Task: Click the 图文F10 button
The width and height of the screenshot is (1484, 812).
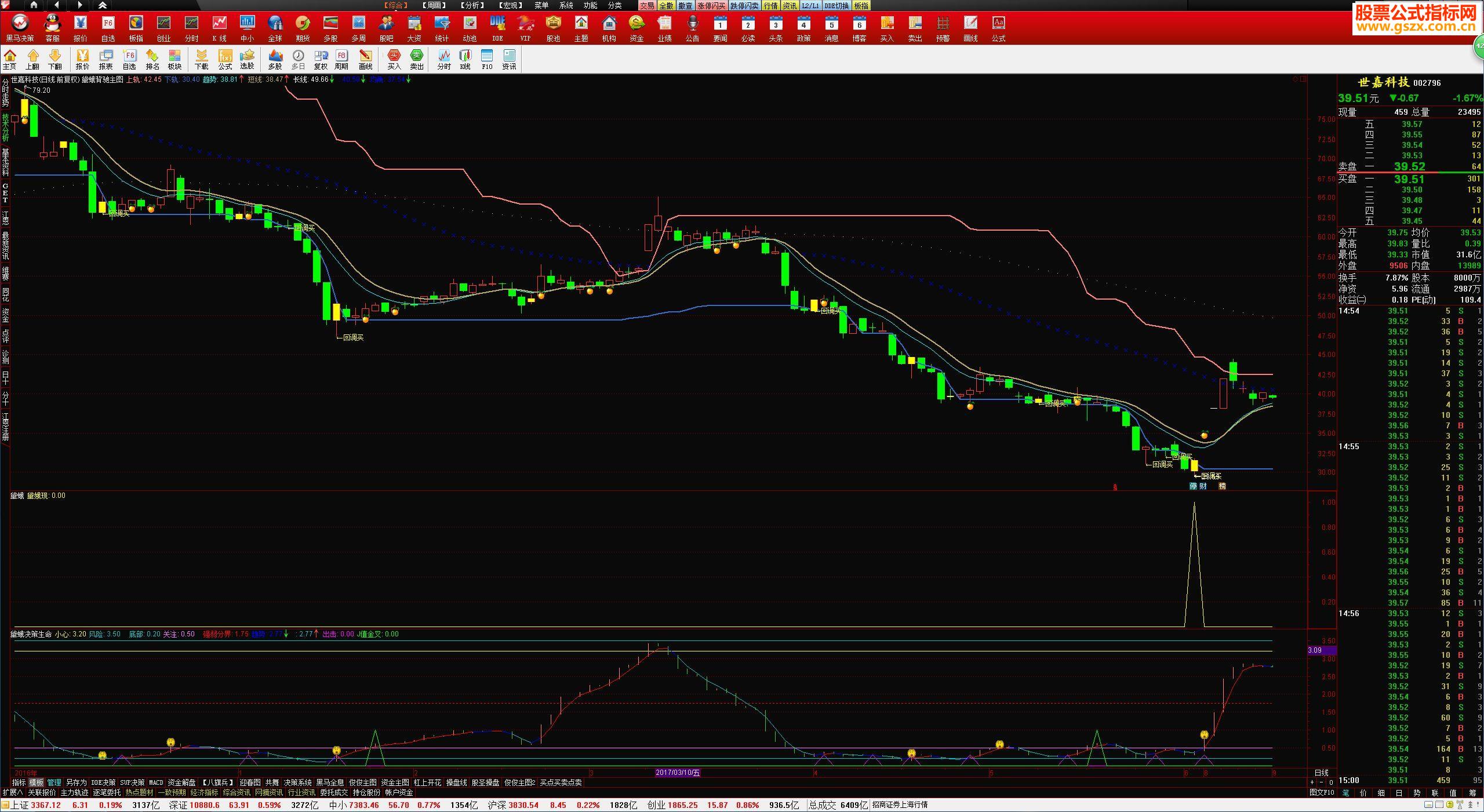Action: (x=1322, y=792)
